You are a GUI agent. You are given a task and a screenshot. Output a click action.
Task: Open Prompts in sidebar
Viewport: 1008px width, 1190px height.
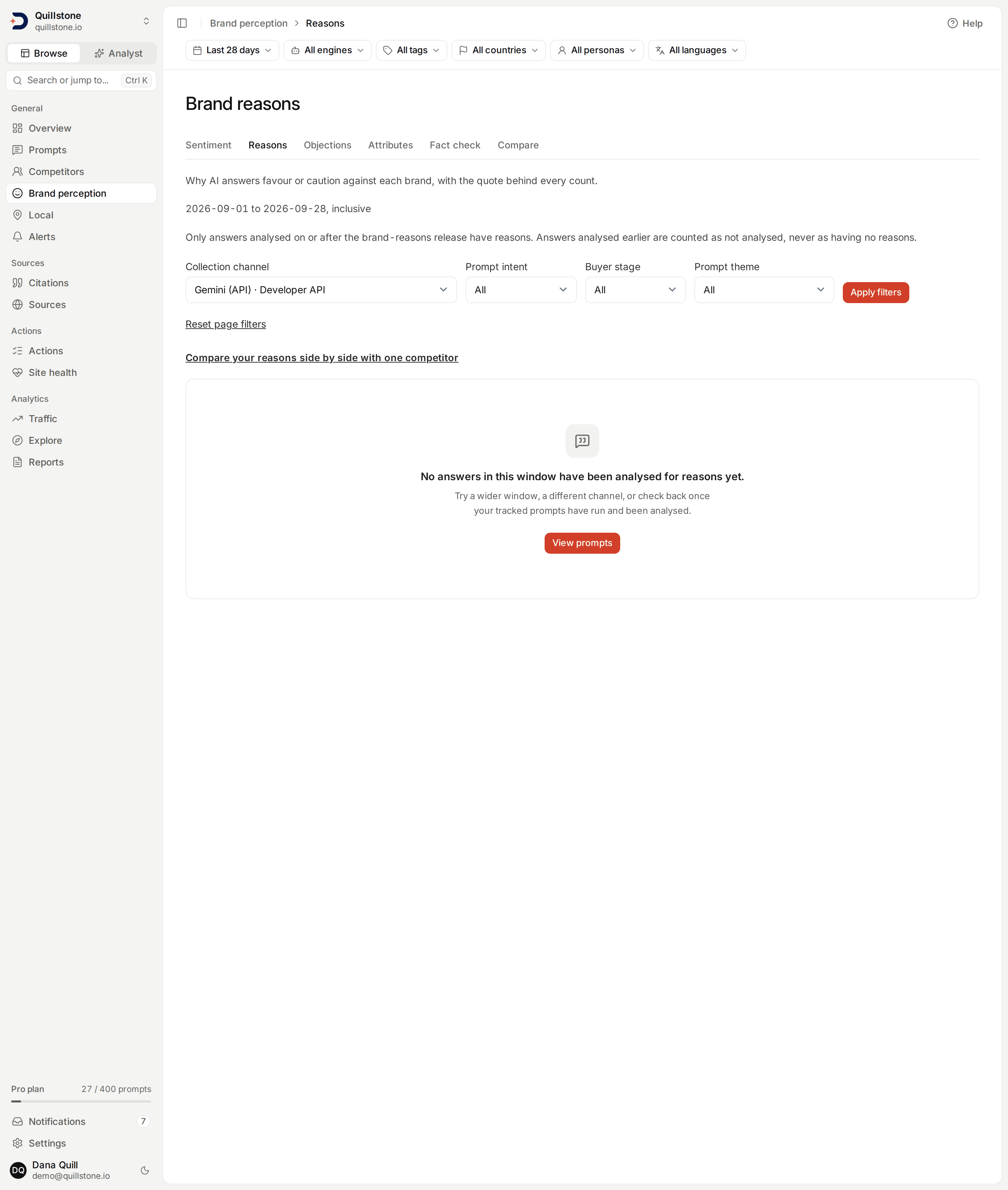pos(81,150)
